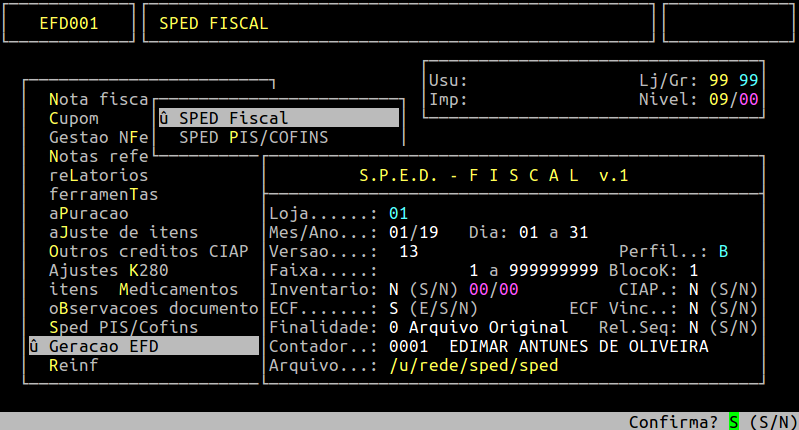799x430 pixels.
Task: Open the Reinf menu entry
Action: (74, 366)
